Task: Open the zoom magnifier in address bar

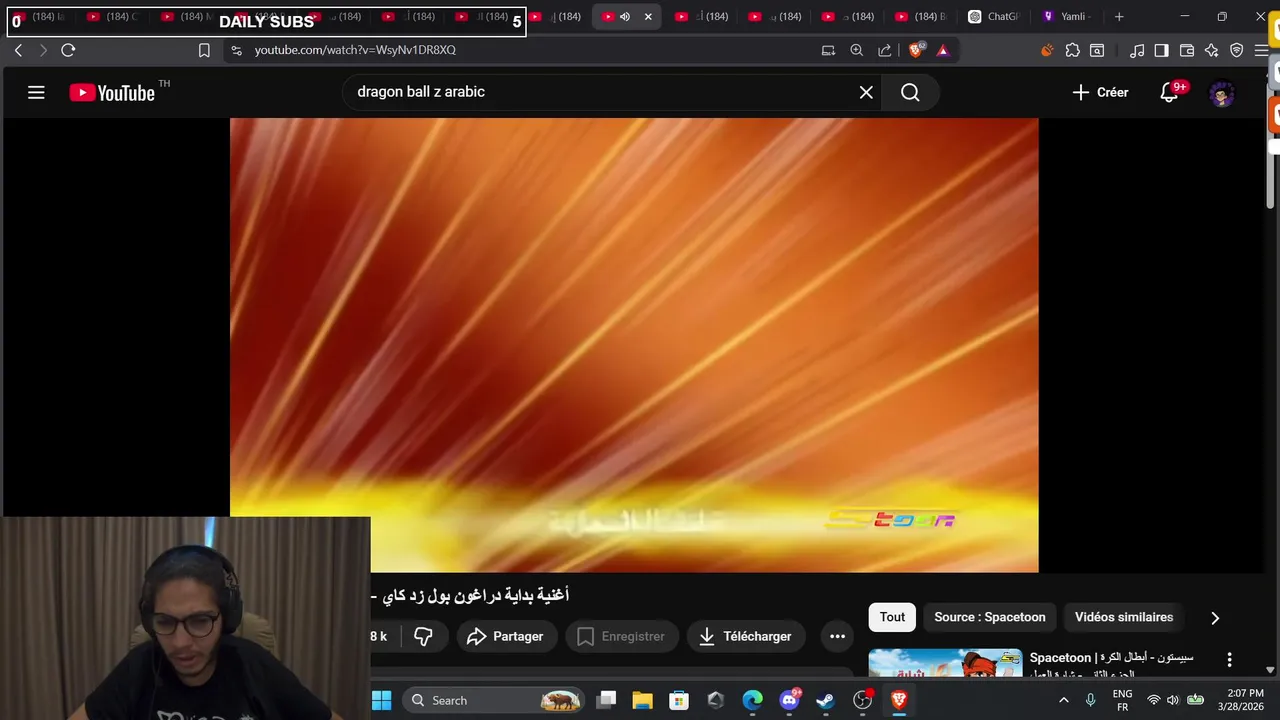Action: (857, 50)
